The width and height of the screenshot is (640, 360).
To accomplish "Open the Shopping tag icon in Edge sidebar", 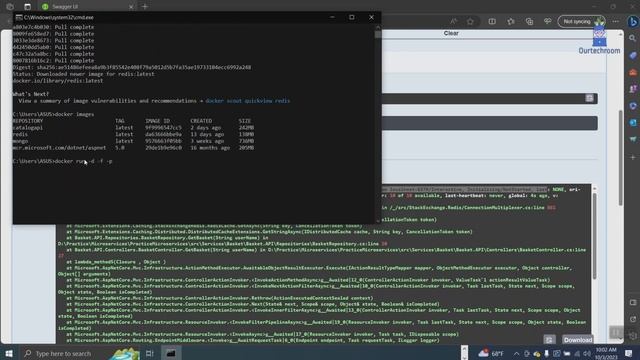I will [x=633, y=55].
